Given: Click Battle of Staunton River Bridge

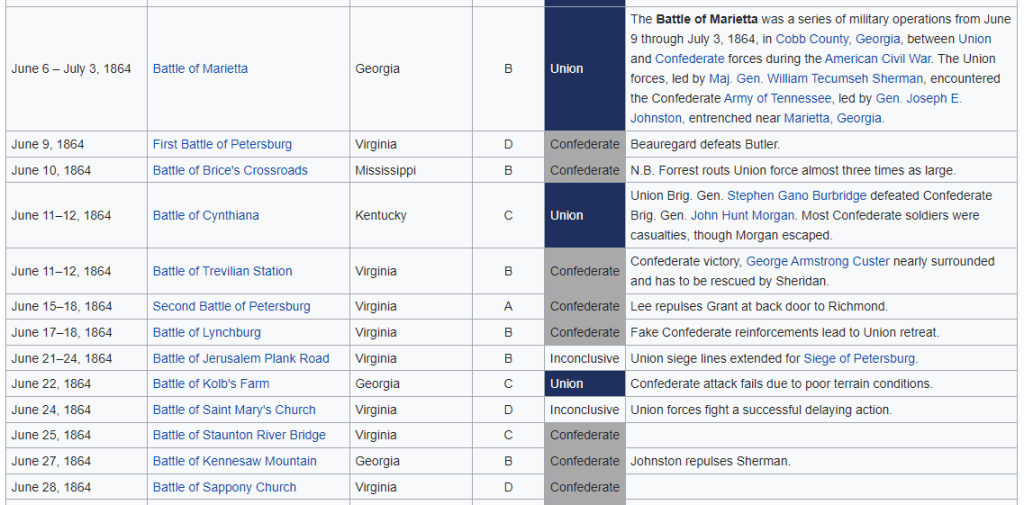Looking at the screenshot, I should pyautogui.click(x=239, y=435).
